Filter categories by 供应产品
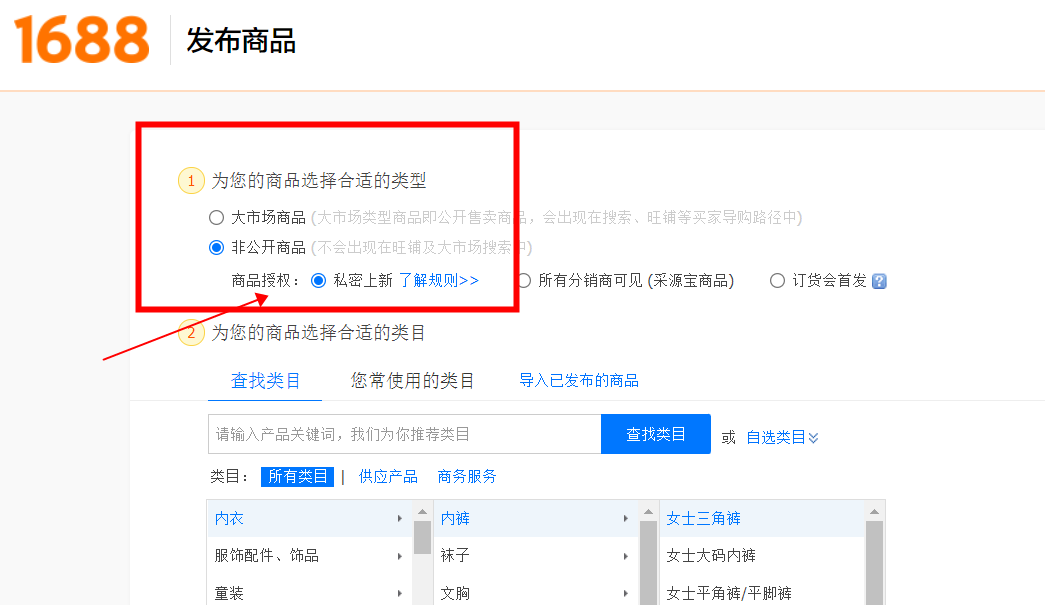The height and width of the screenshot is (605, 1045). (388, 476)
